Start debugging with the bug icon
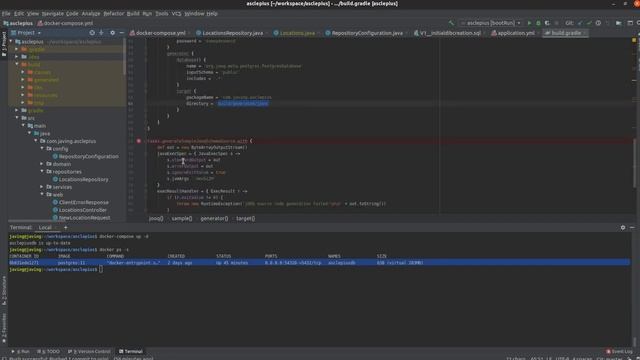640x360 pixels. pos(538,23)
